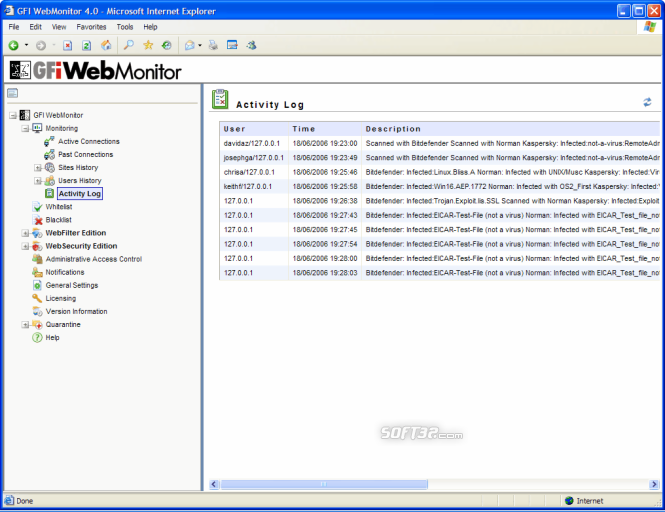Click the Past Connections tree icon
Viewport: 665px width, 512px height.
[49, 154]
